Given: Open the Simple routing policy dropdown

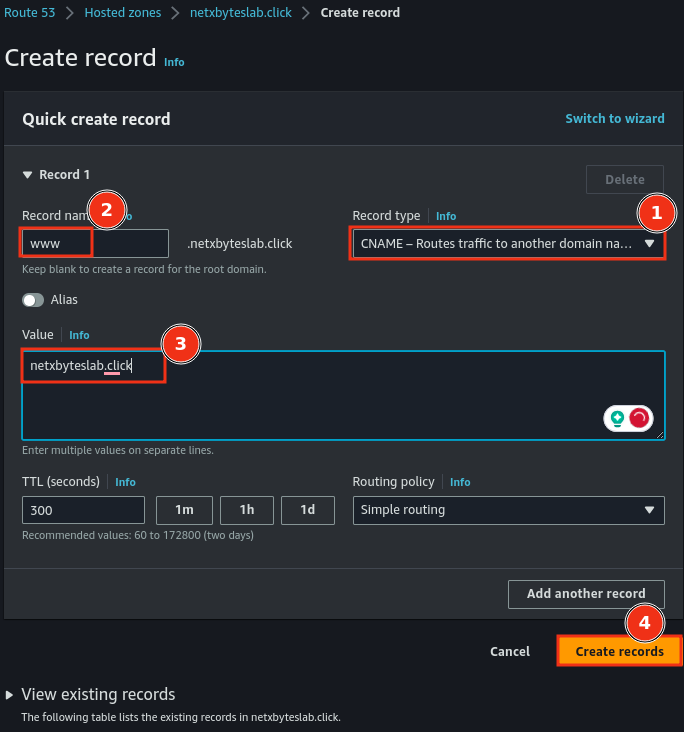Looking at the screenshot, I should tap(508, 510).
